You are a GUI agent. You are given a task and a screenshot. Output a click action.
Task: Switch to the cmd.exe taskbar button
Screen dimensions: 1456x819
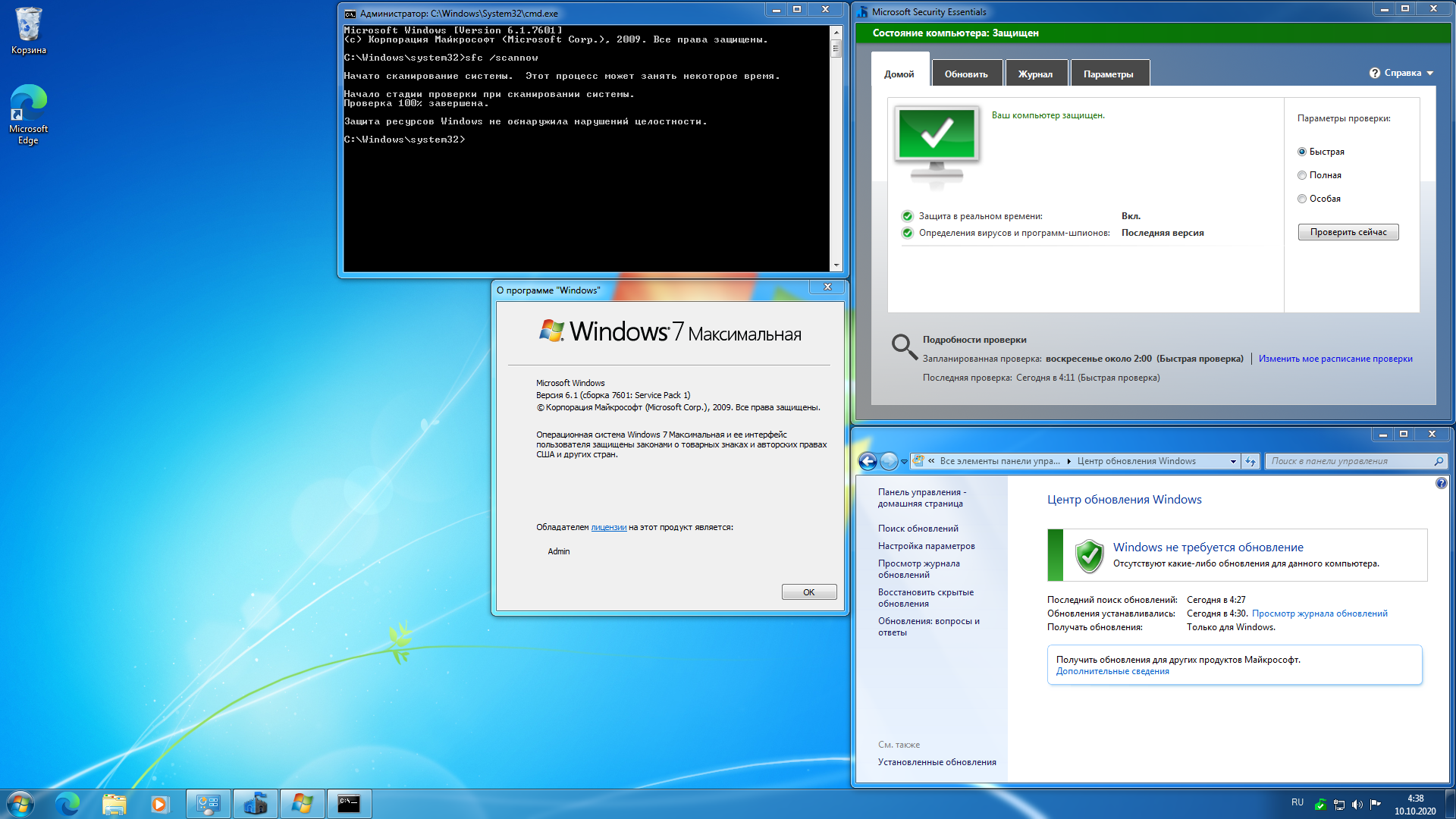pos(349,804)
